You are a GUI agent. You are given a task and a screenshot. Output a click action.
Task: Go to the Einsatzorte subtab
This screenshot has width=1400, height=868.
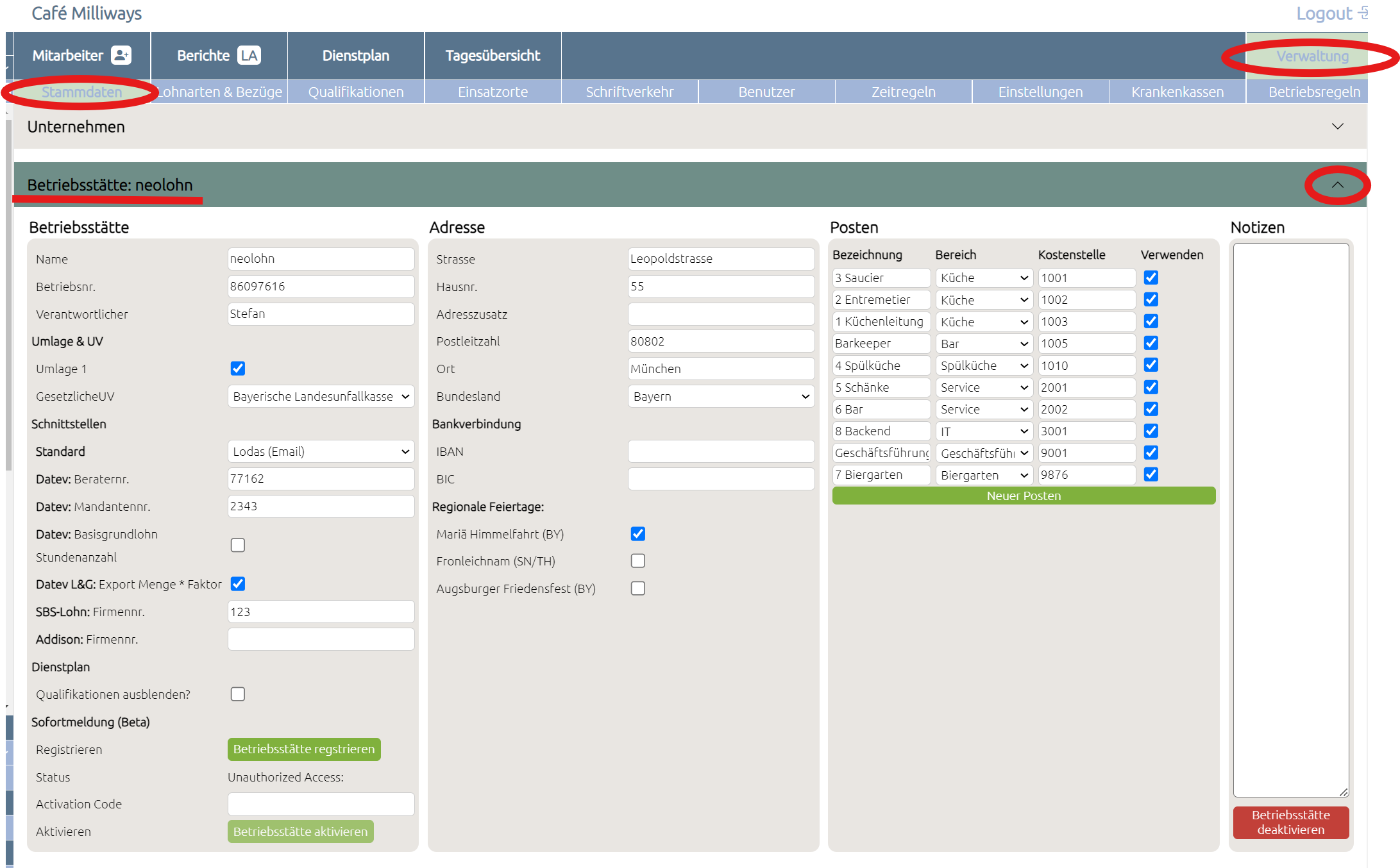pyautogui.click(x=493, y=92)
